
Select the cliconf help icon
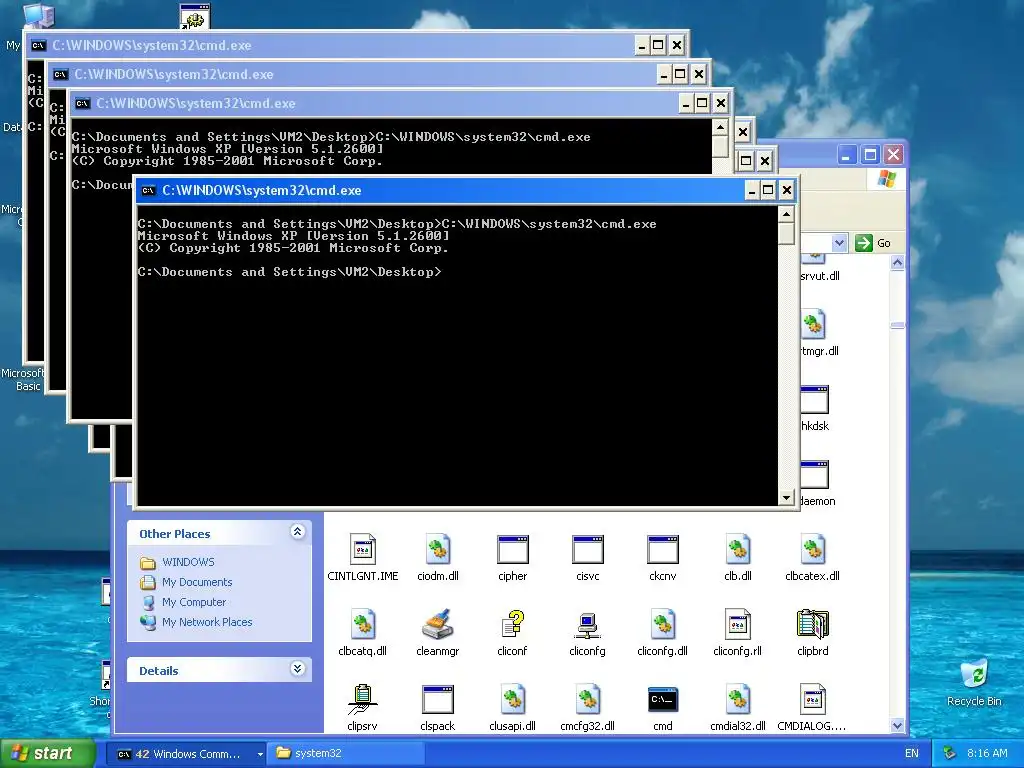[x=513, y=624]
